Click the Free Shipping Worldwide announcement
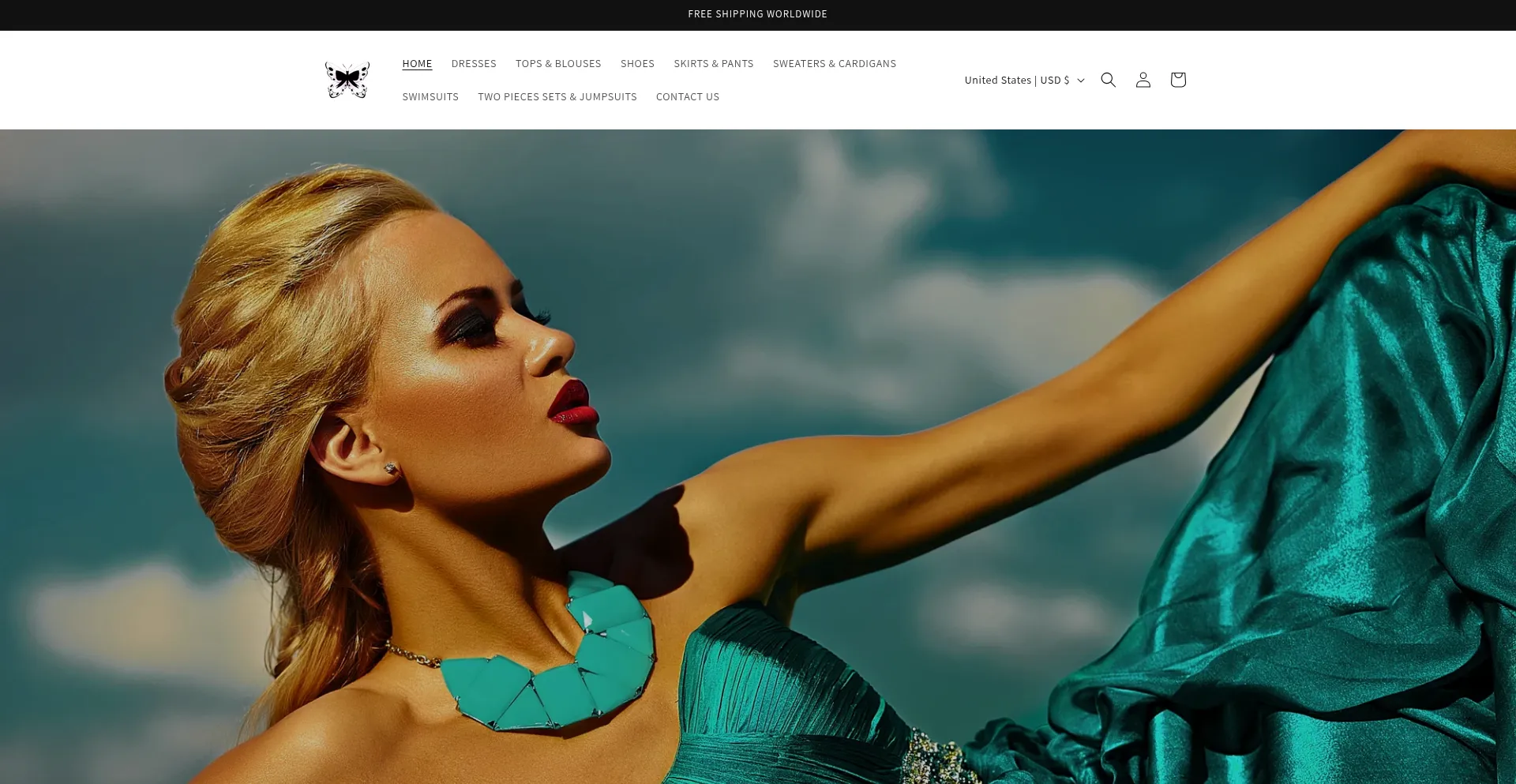 click(x=758, y=14)
